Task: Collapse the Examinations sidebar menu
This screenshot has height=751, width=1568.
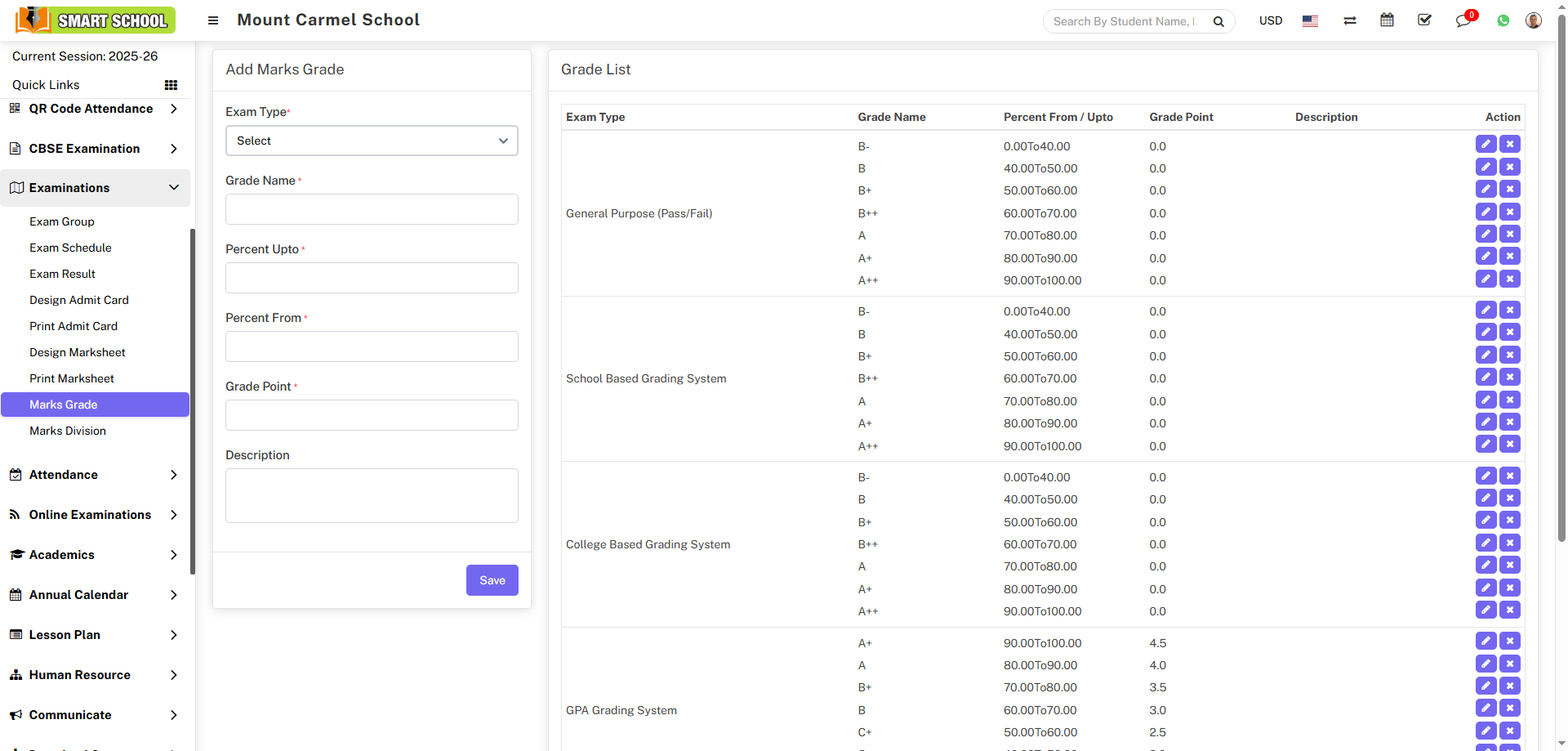Action: tap(95, 188)
